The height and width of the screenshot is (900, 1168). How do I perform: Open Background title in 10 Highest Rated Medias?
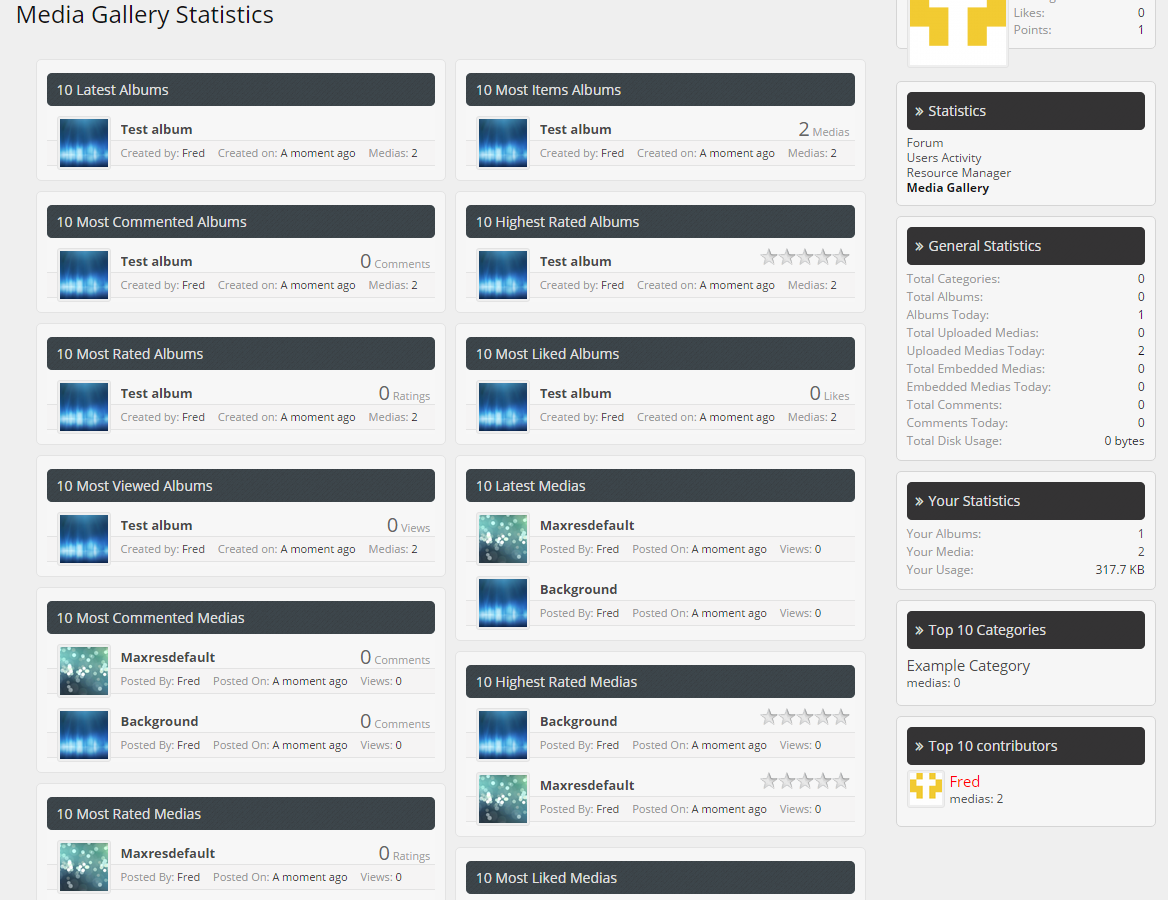click(x=579, y=721)
